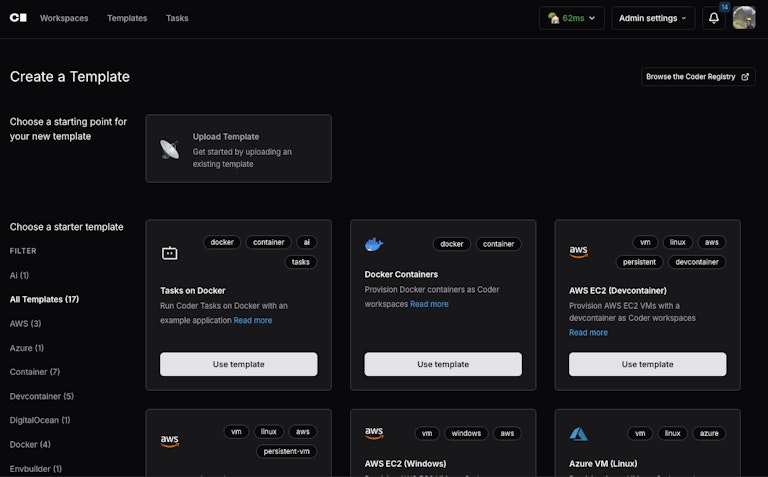768x477 pixels.
Task: Filter by Azure (1)
Action: [x=27, y=348]
